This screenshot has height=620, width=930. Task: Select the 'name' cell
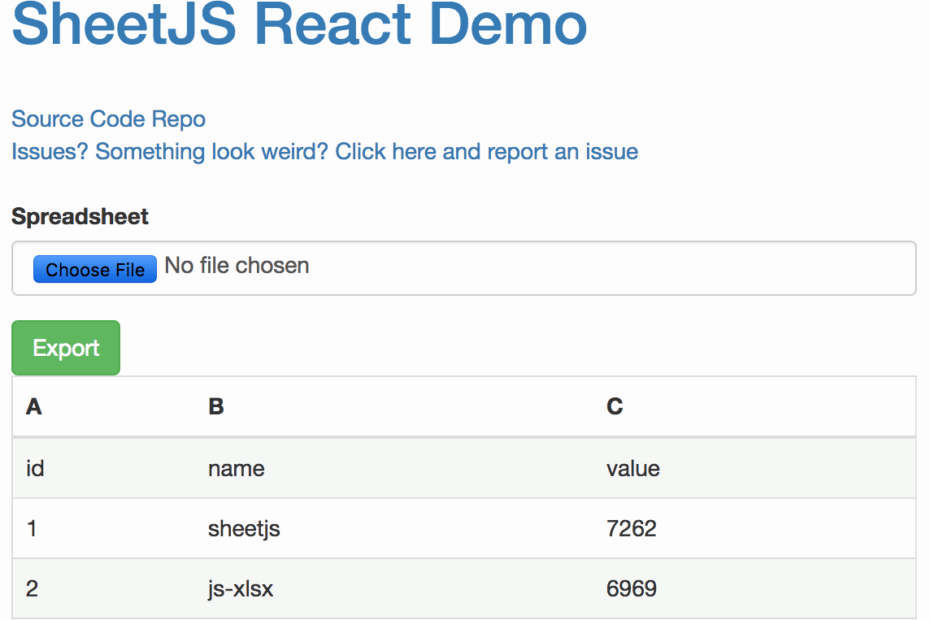394,469
